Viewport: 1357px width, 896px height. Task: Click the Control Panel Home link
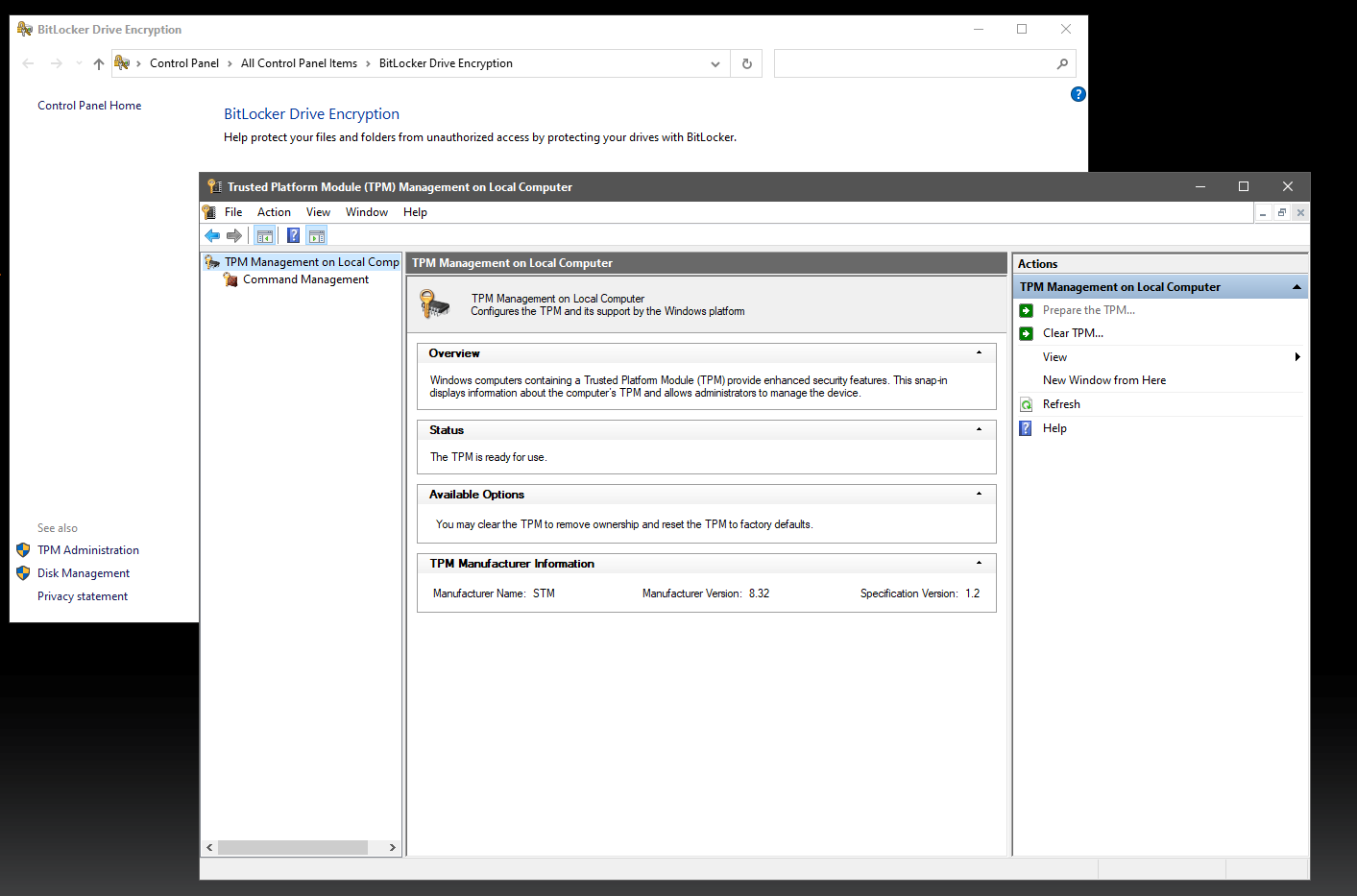coord(89,106)
